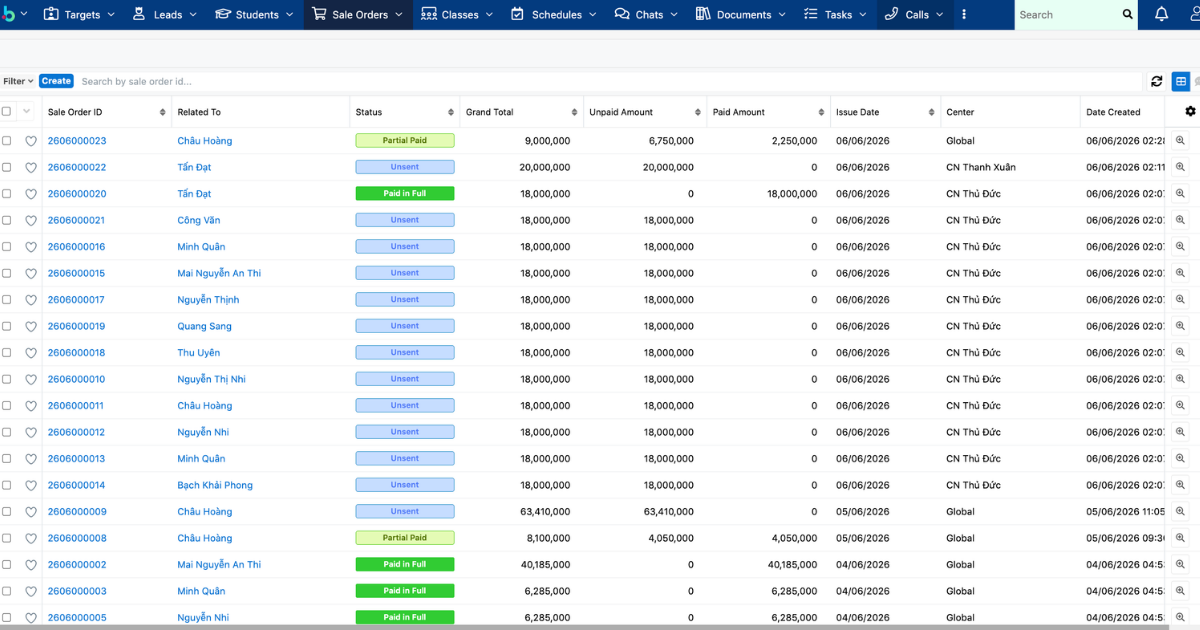The width and height of the screenshot is (1200, 630).
Task: Click the notification bell icon
Action: click(x=1161, y=15)
